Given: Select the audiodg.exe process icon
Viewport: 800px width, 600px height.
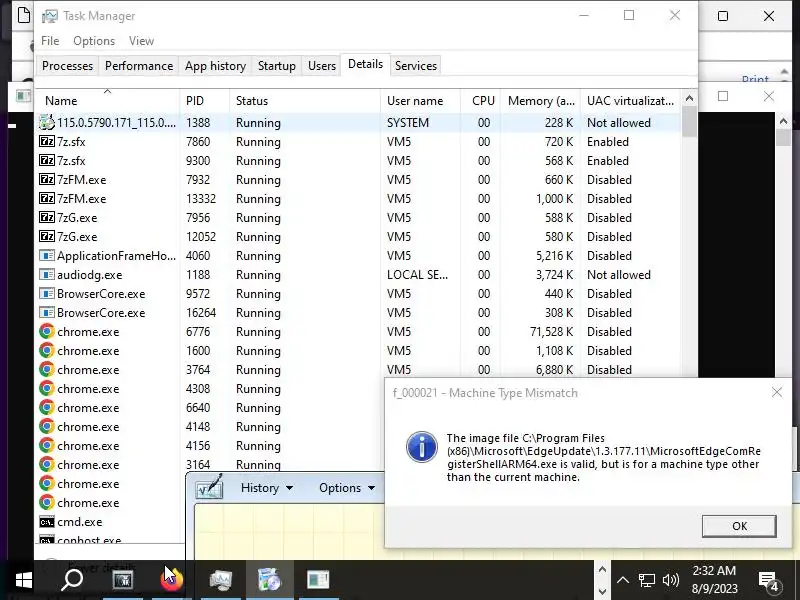Looking at the screenshot, I should [x=47, y=274].
